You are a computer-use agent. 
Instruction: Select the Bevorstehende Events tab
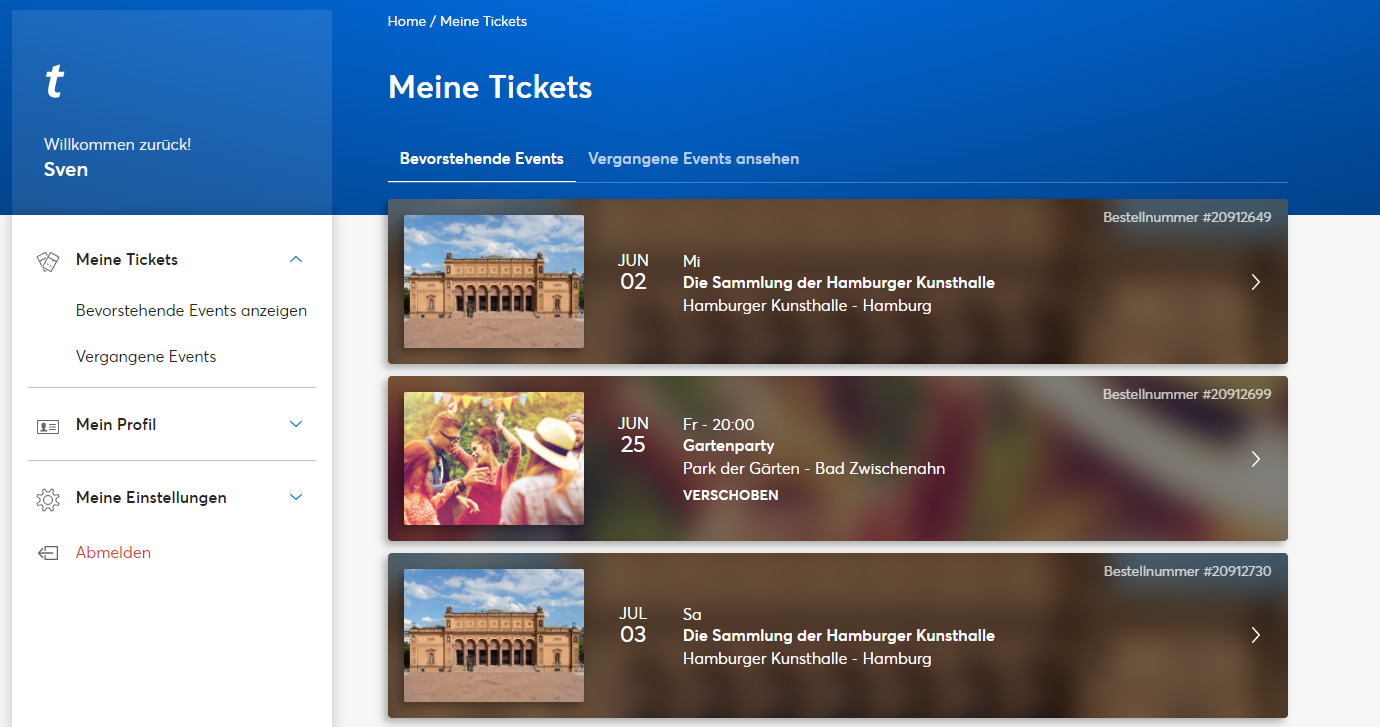pos(481,159)
